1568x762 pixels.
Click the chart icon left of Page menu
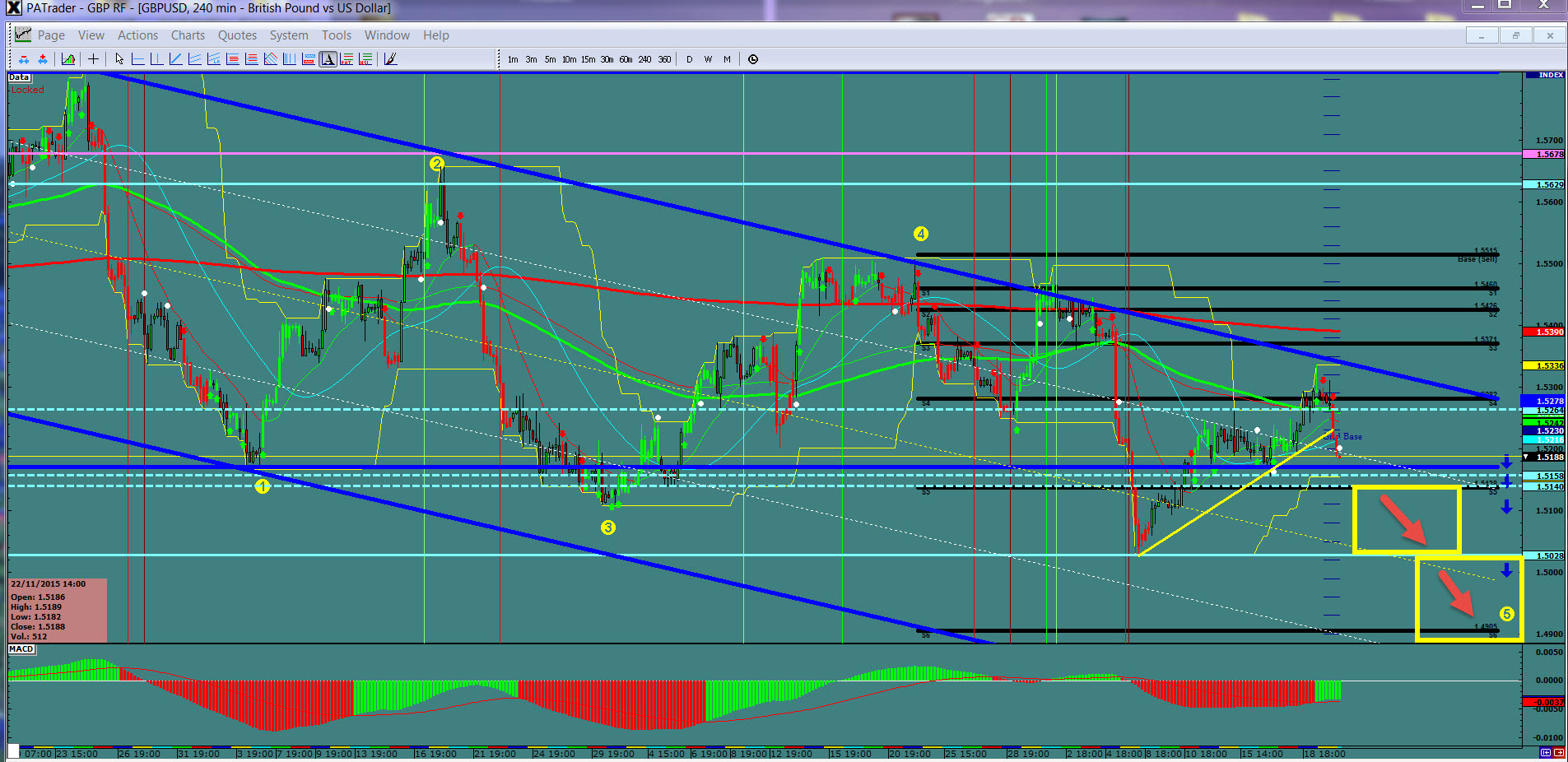(23, 35)
